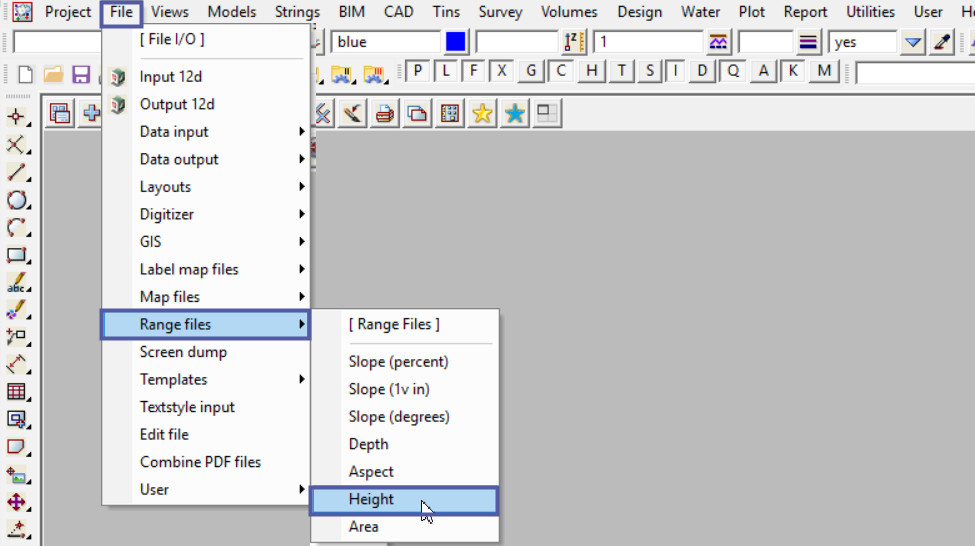This screenshot has height=546, width=975.
Task: Click the grid settings icon in view toolbar
Action: pyautogui.click(x=450, y=113)
